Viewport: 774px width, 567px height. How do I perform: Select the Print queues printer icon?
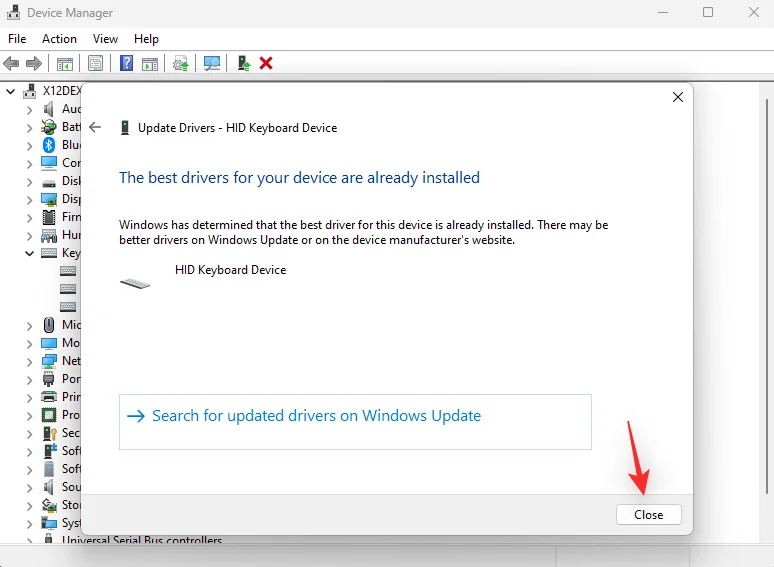pos(49,397)
